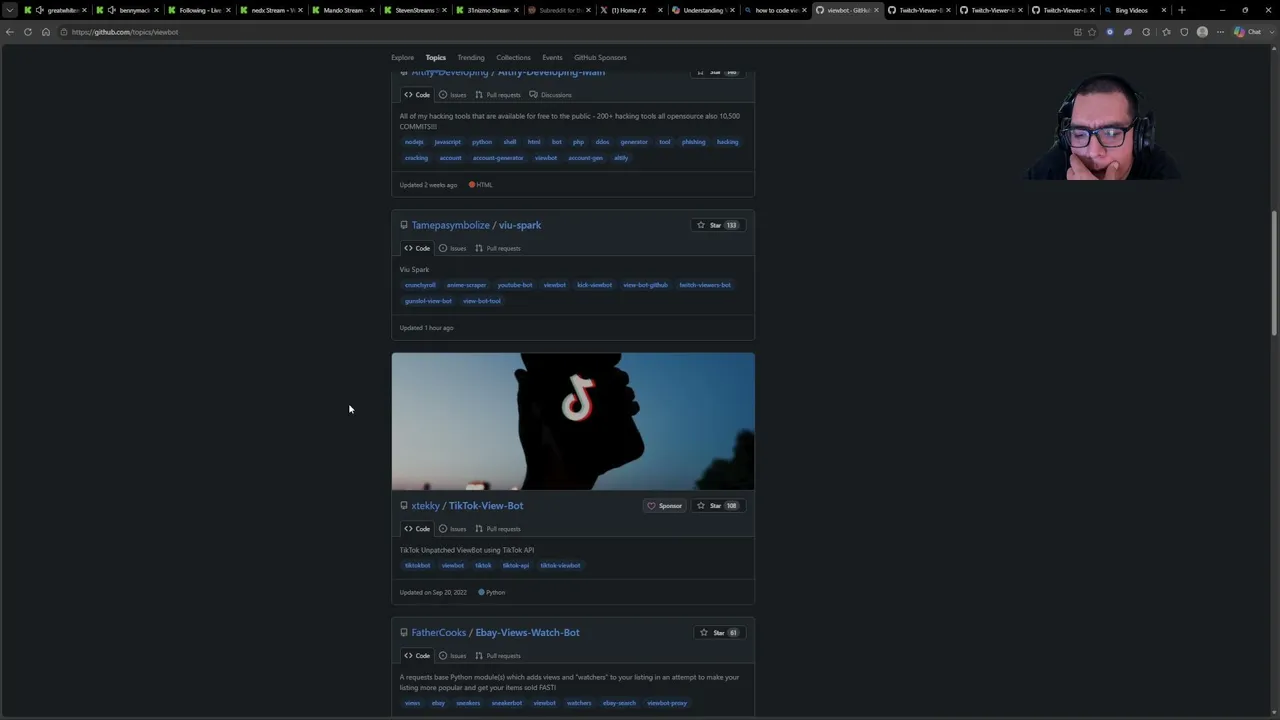
Task: Mute the greatwhite tab audio
Action: [39, 10]
